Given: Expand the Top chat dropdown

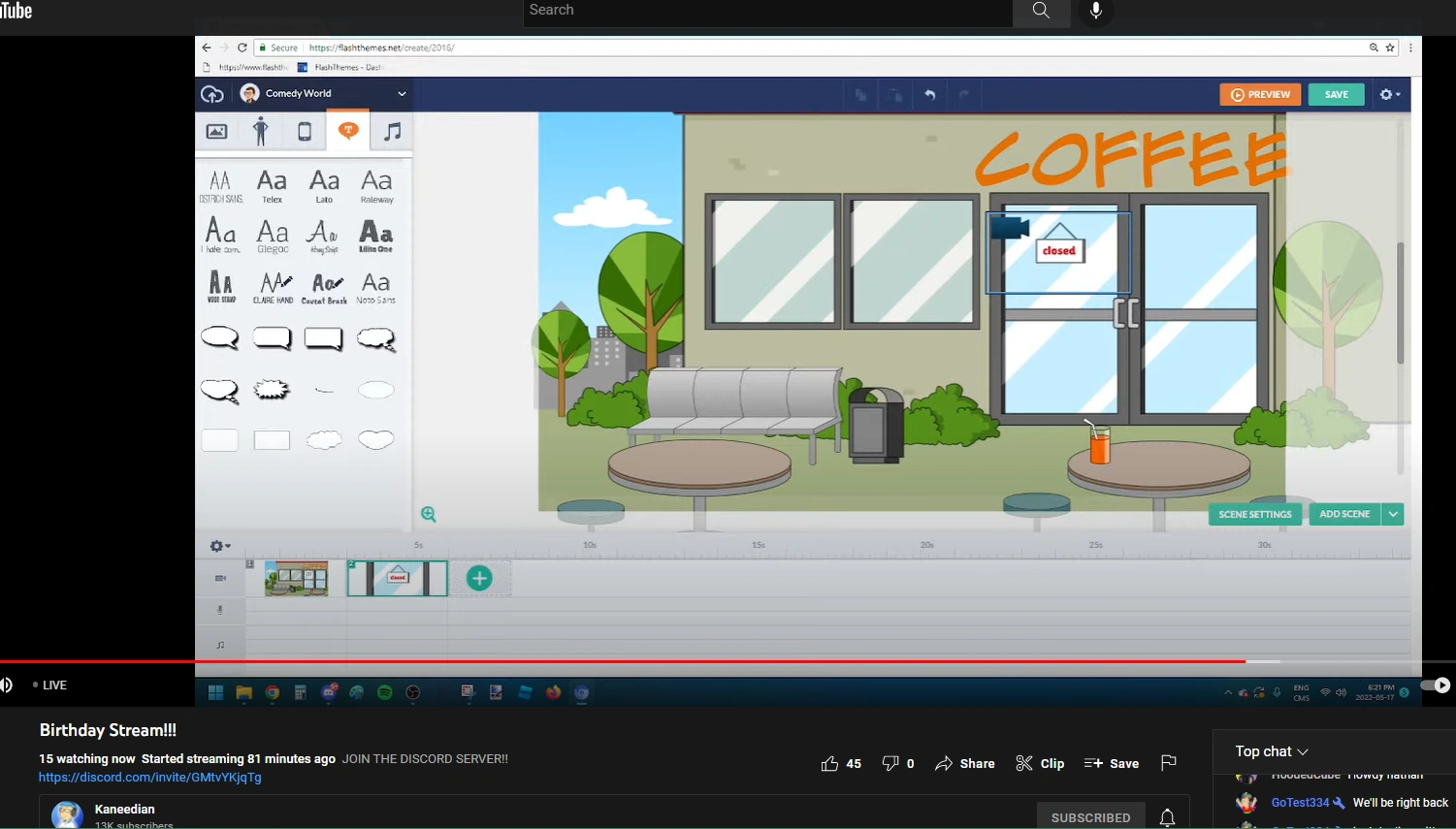Looking at the screenshot, I should (1272, 751).
